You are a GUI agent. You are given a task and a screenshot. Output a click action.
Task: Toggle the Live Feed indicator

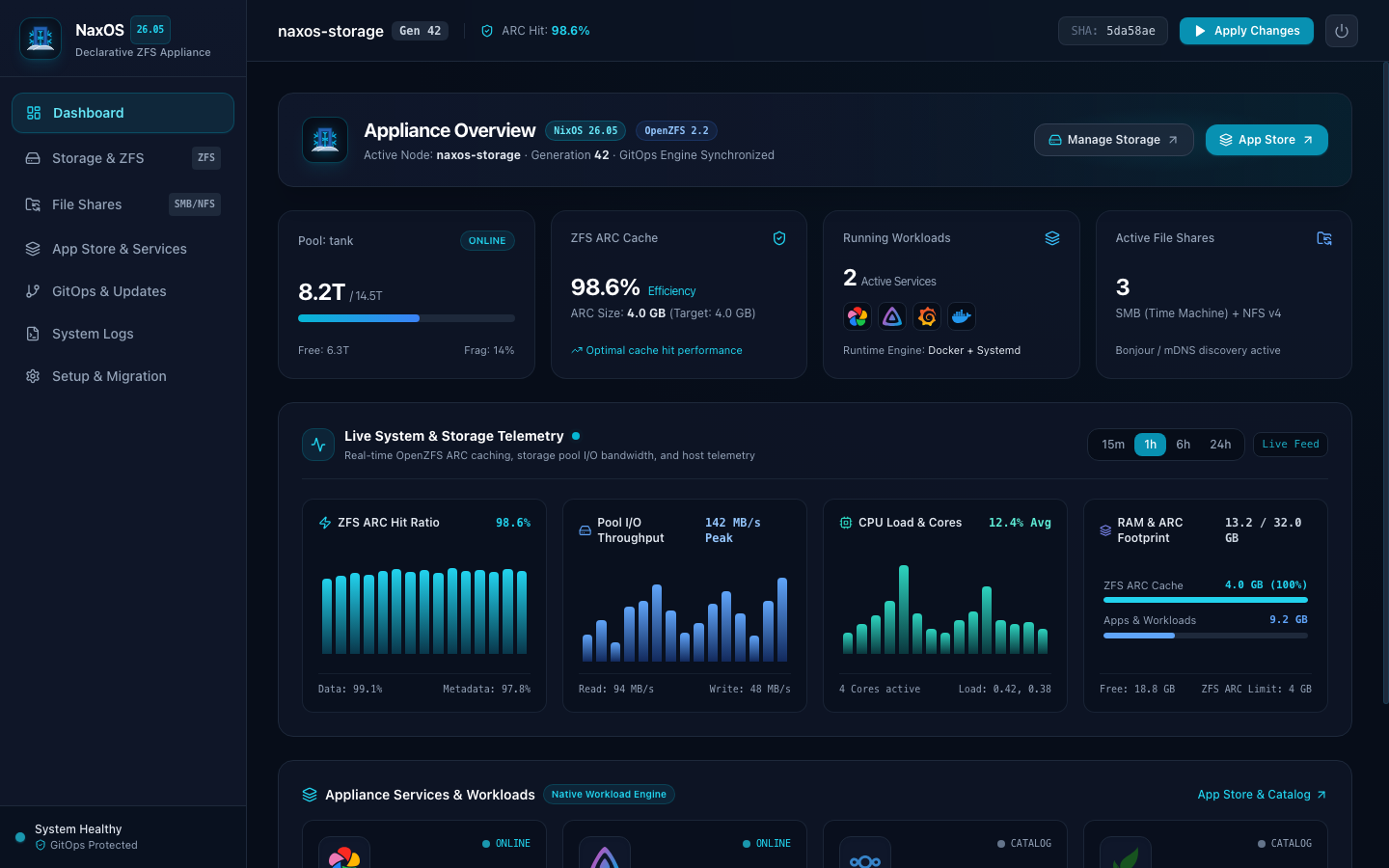pyautogui.click(x=1291, y=445)
